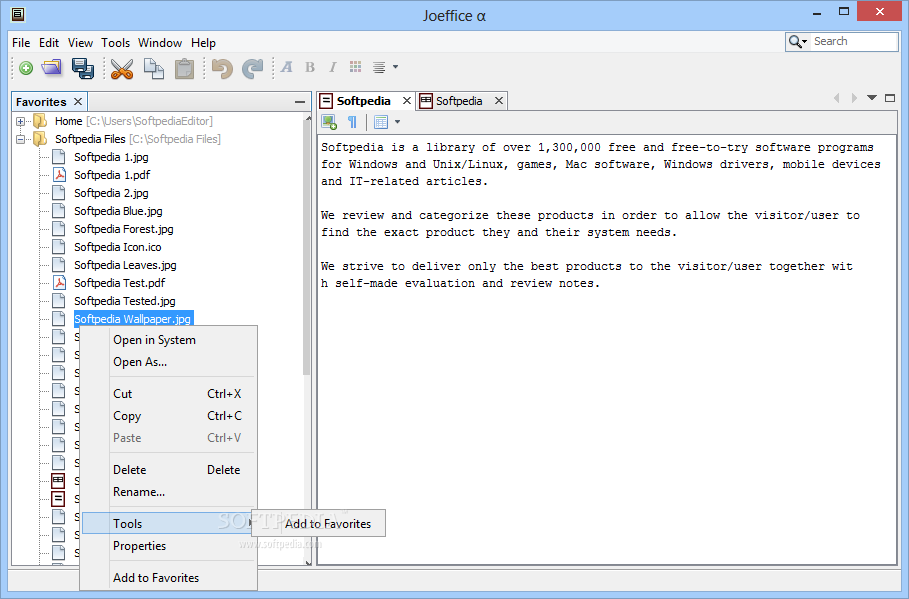Close the first Softpedia document tab
Screen dimensions: 909x599
407,101
